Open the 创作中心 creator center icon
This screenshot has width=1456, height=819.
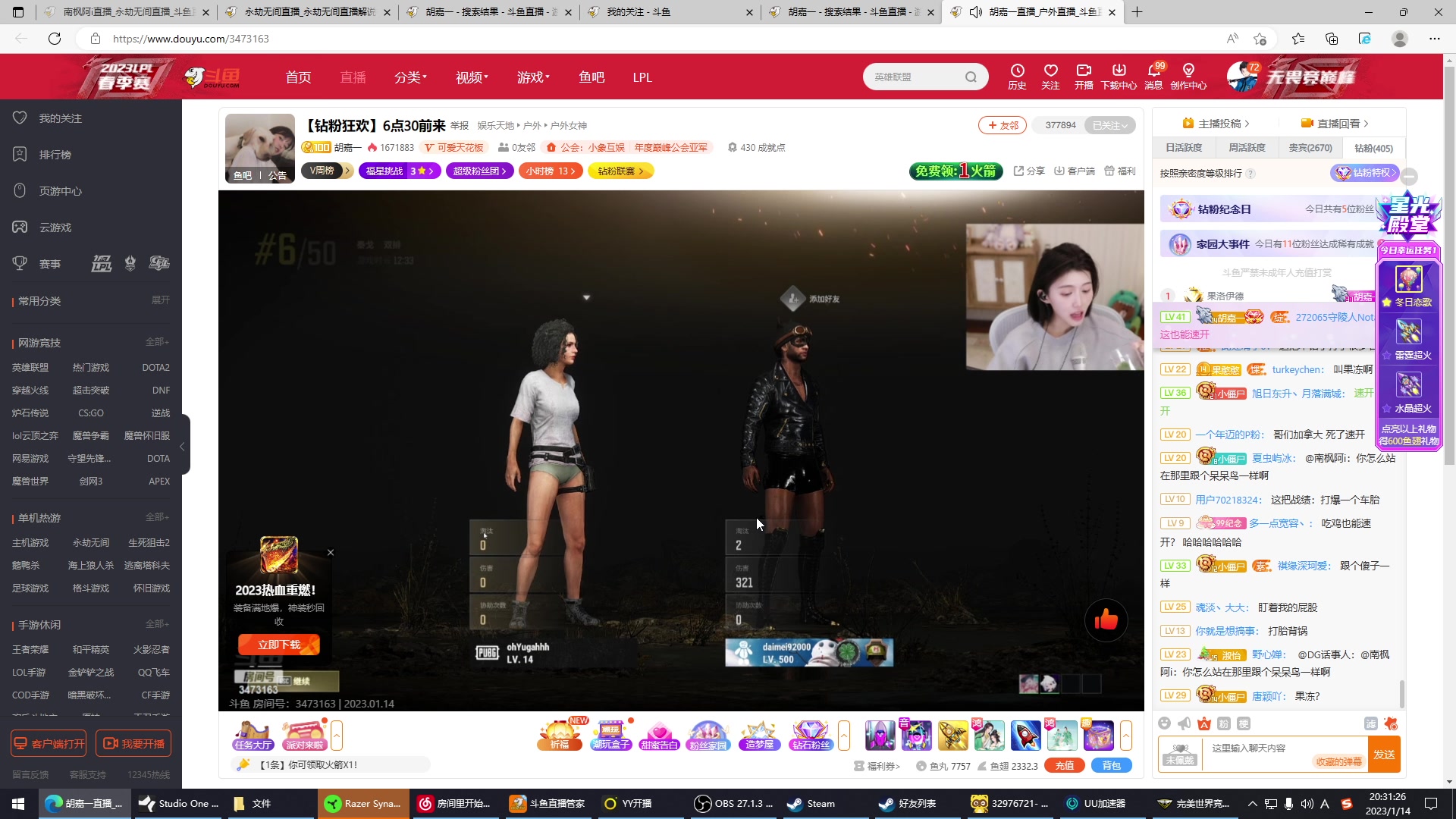coord(1188,76)
